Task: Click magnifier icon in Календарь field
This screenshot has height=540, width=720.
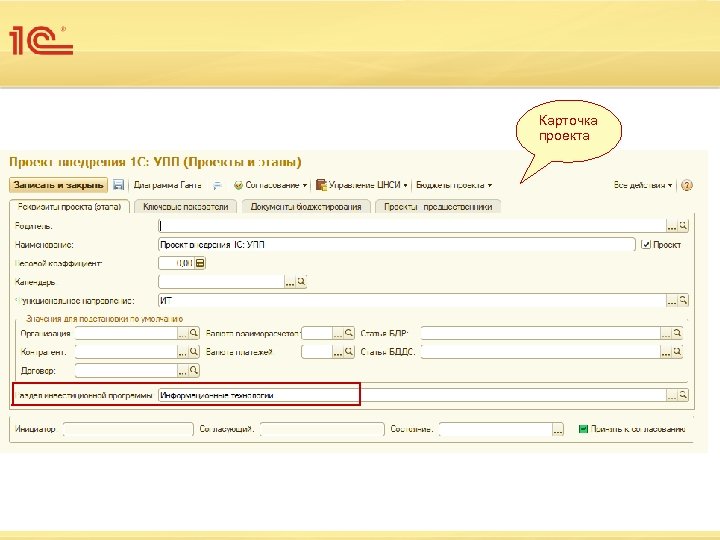Action: [x=301, y=282]
